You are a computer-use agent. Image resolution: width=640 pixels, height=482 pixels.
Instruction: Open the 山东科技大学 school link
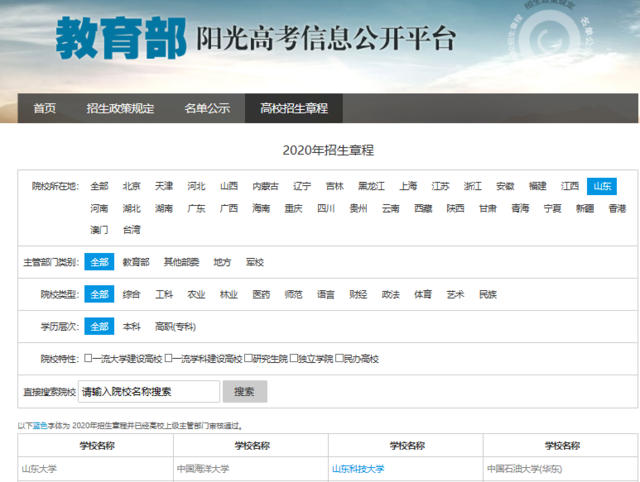tap(358, 469)
